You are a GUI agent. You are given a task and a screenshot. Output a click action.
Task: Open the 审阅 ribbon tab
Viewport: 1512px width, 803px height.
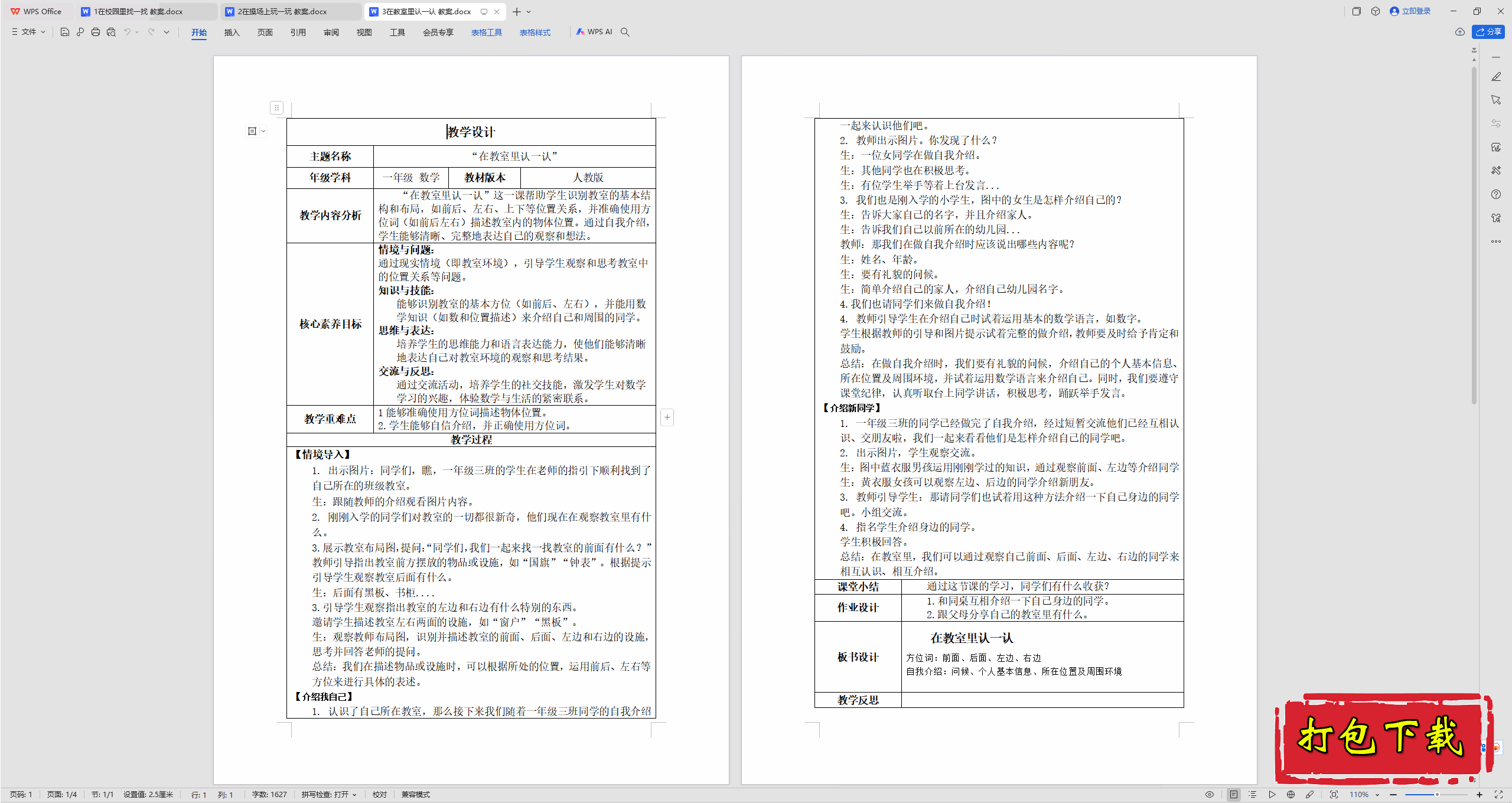(x=331, y=32)
